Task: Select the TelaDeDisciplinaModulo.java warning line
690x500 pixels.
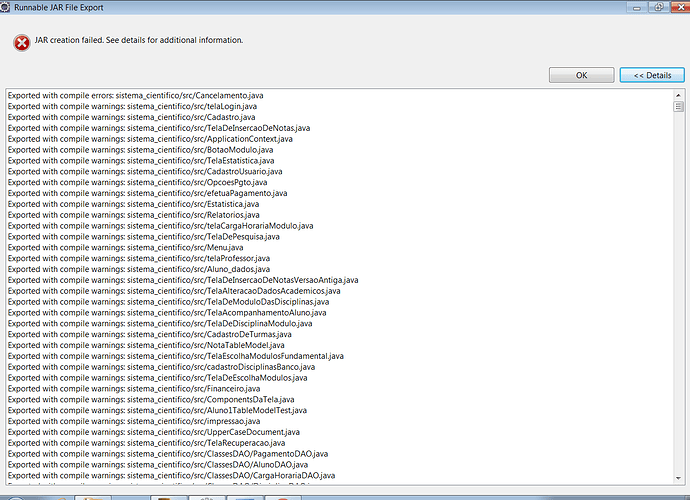Action: click(x=160, y=324)
